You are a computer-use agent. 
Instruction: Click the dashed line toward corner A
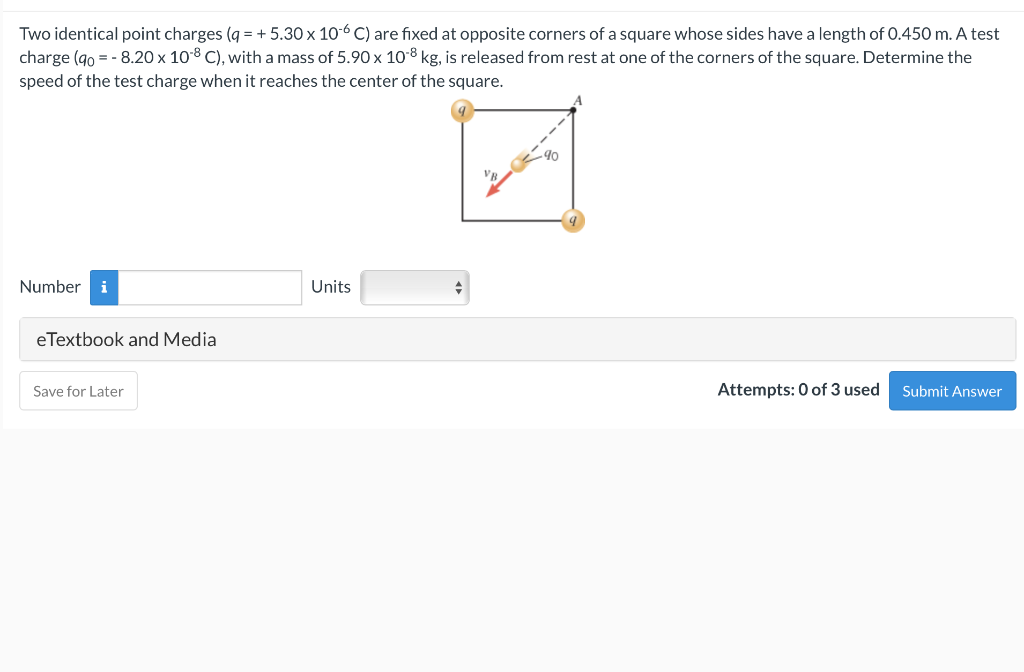[547, 135]
